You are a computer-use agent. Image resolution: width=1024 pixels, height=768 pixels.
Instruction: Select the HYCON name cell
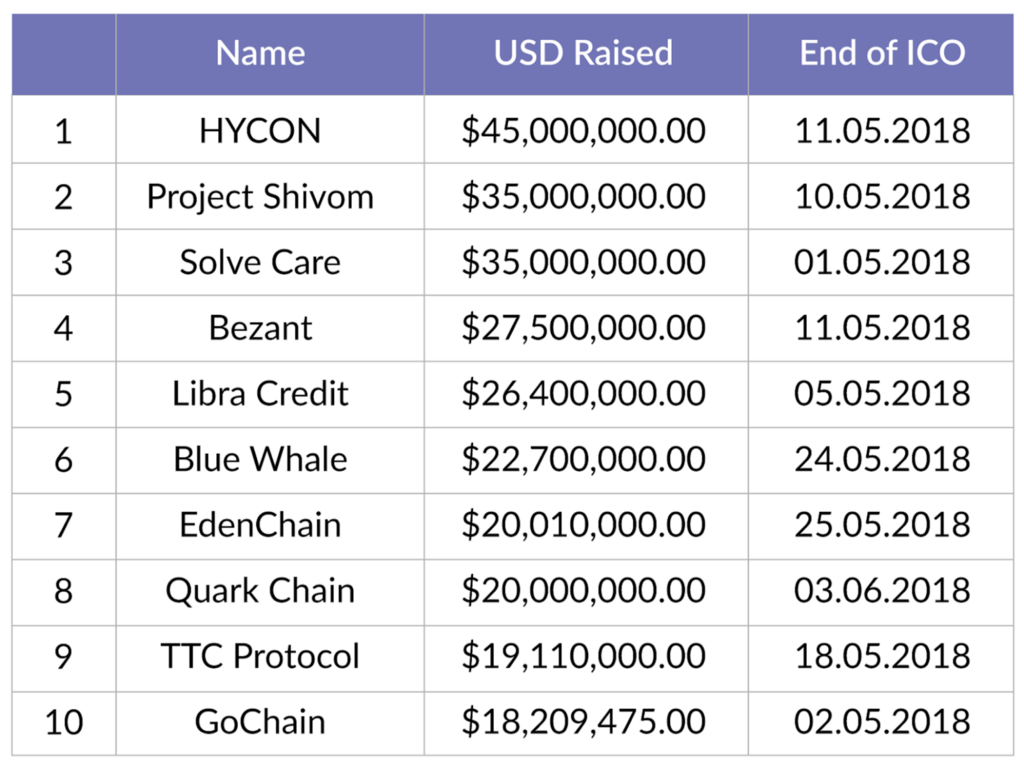(x=260, y=131)
